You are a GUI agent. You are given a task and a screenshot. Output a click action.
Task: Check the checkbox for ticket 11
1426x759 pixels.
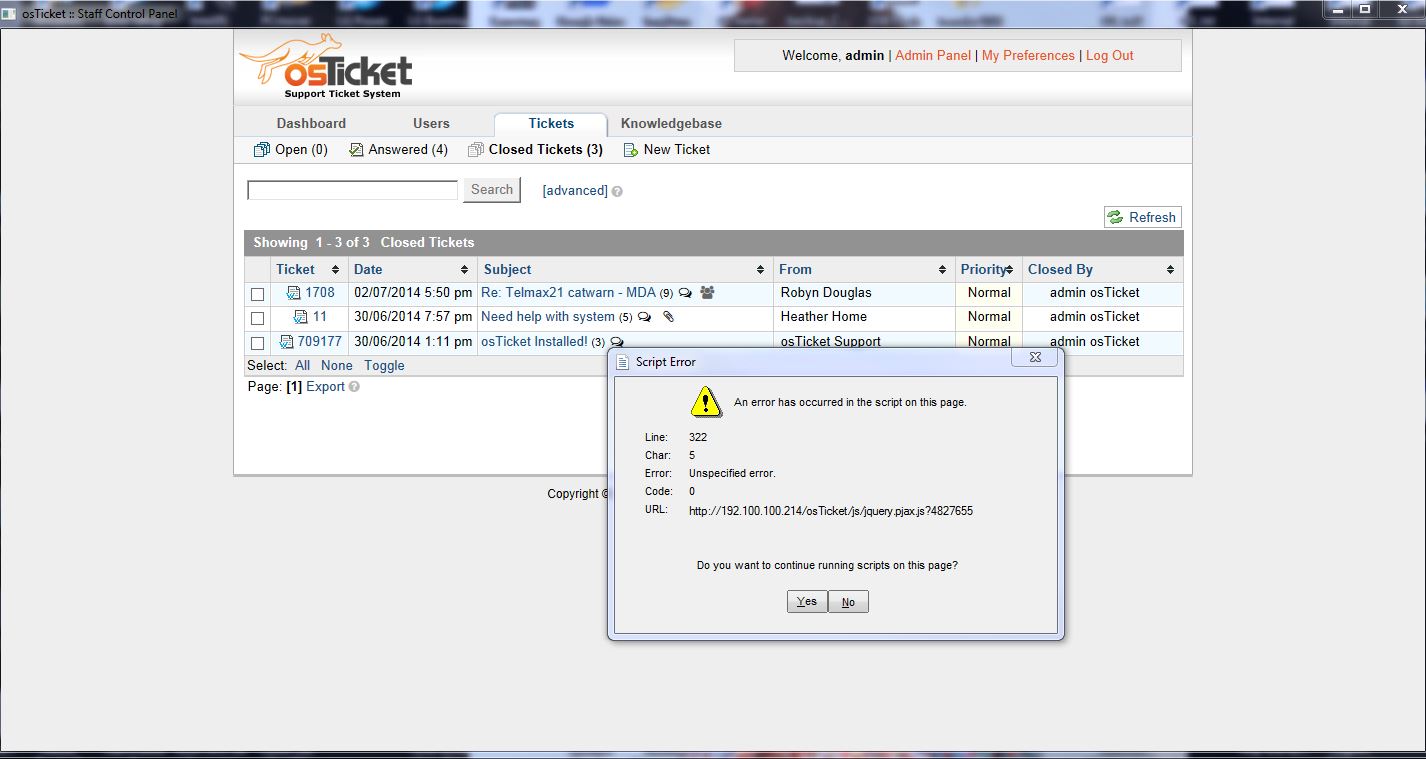[257, 317]
